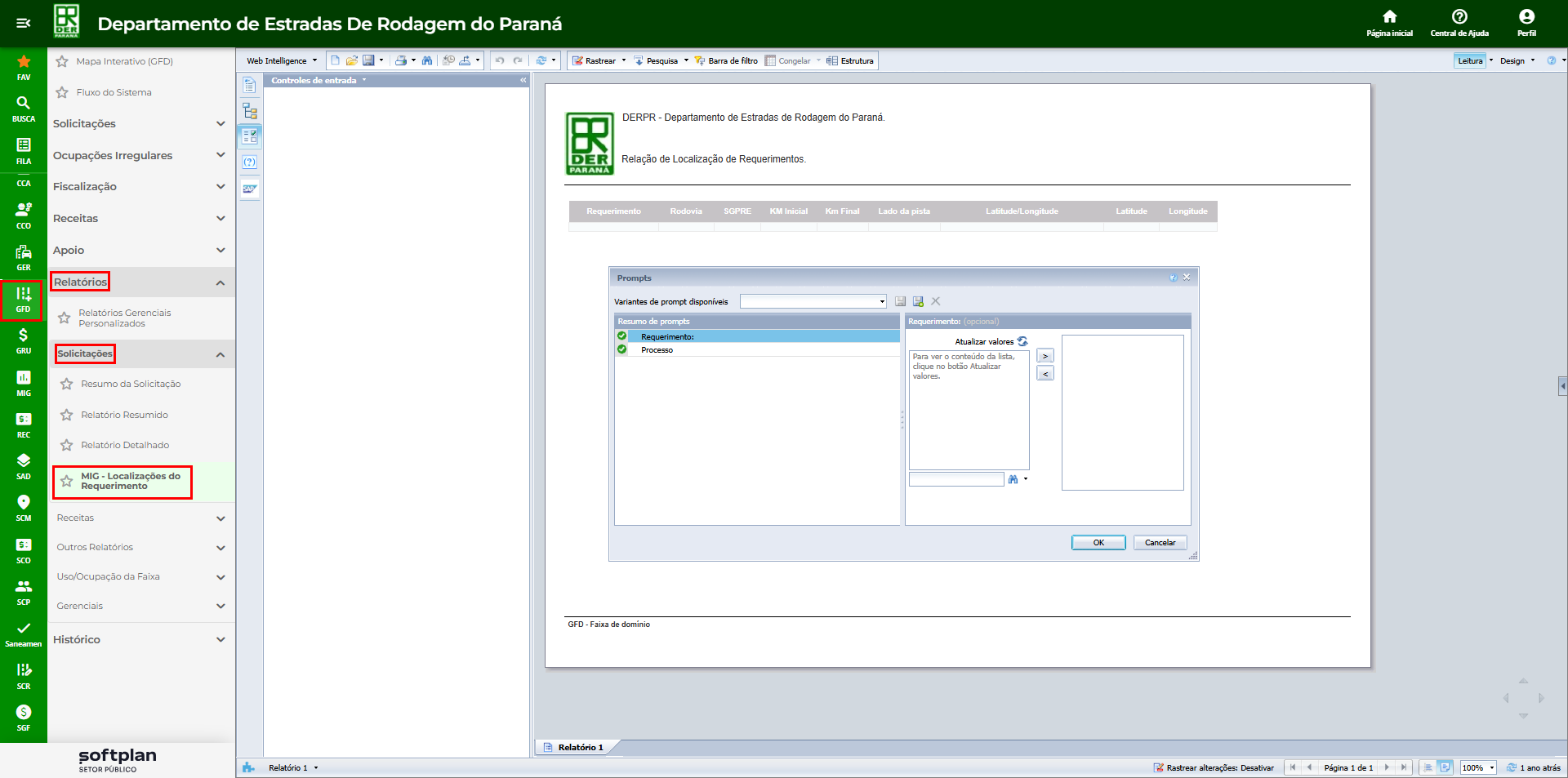This screenshot has height=778, width=1568.
Task: Click the print icon in the toolbar
Action: 400,60
